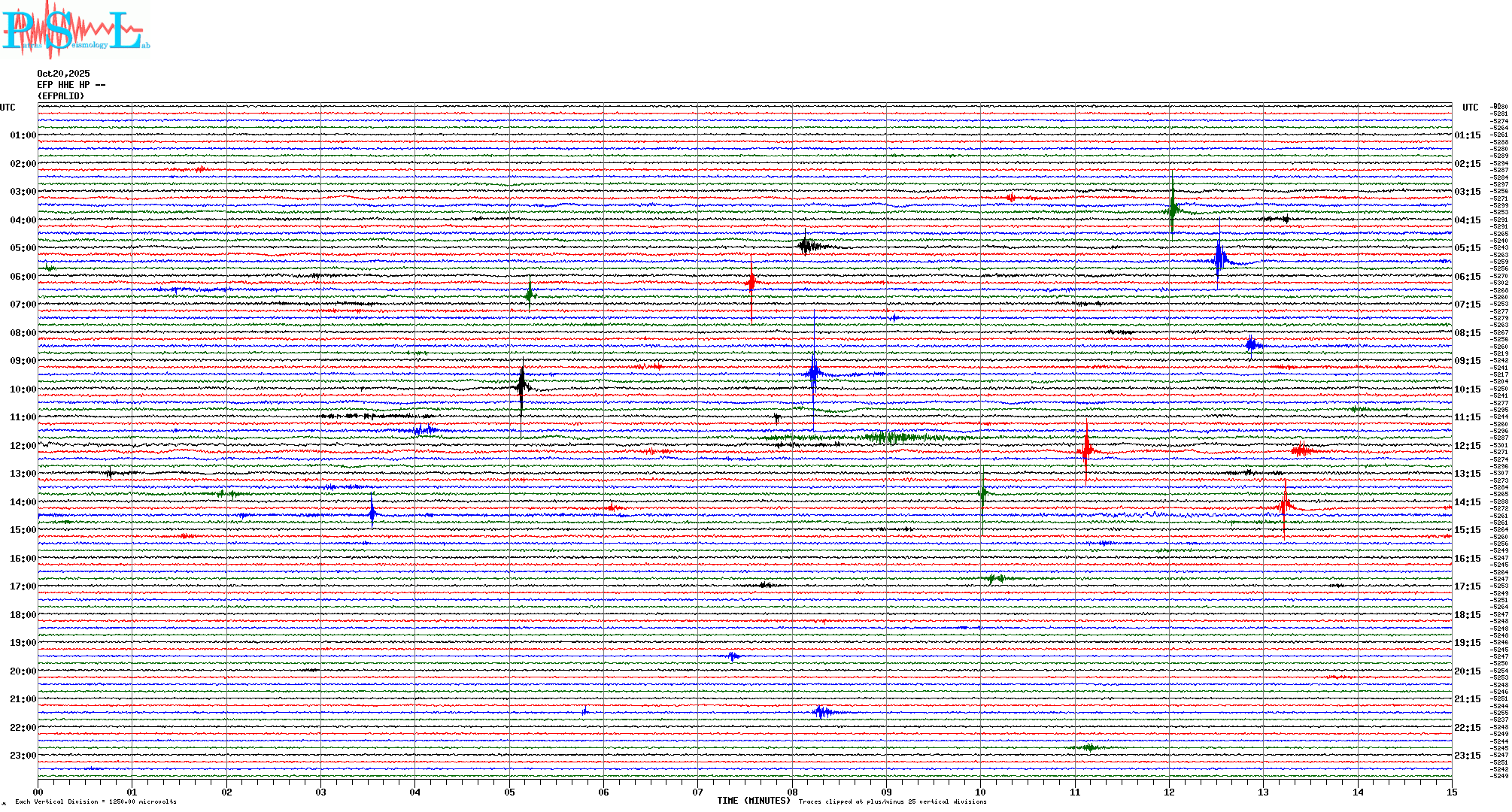This screenshot has width=1512, height=812.
Task: Click the 09:15 label on right axis
Action: [1467, 361]
